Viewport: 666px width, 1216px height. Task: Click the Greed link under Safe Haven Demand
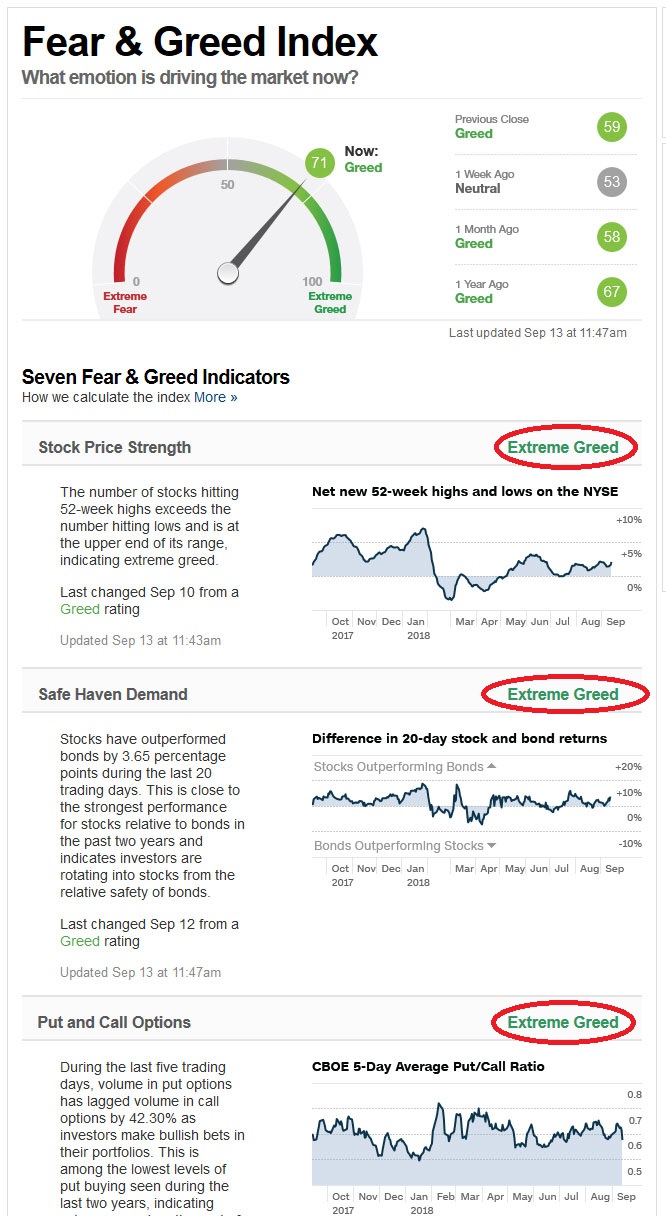(x=80, y=941)
